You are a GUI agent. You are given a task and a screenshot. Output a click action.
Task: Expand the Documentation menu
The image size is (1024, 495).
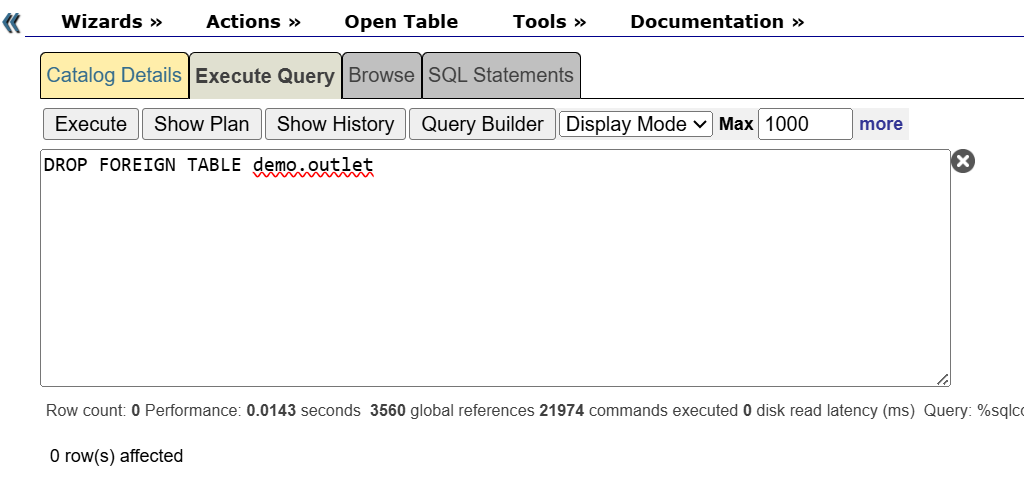(716, 22)
